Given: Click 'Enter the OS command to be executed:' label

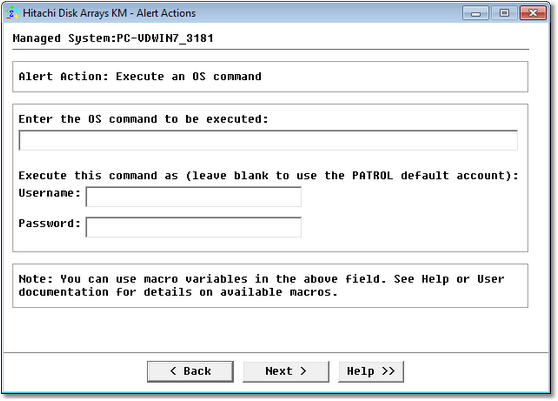Looking at the screenshot, I should click(143, 119).
